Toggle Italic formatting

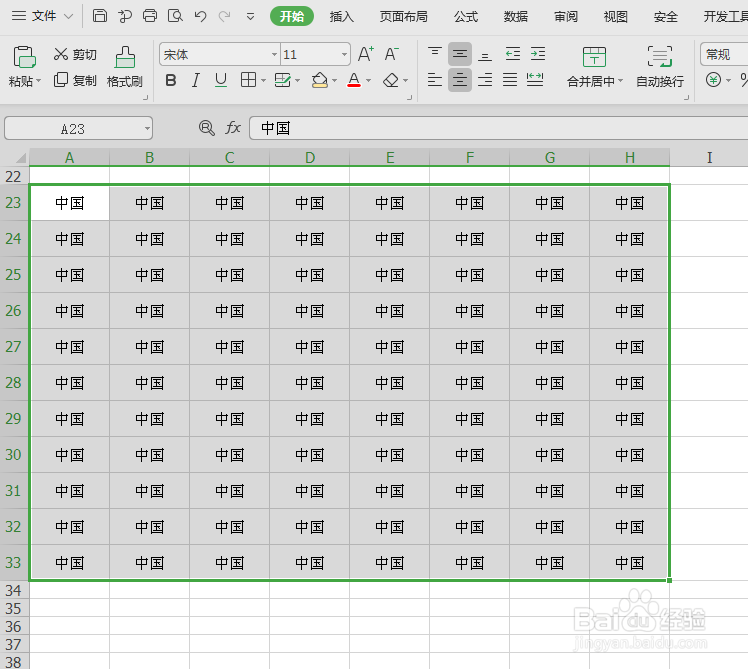pos(196,80)
